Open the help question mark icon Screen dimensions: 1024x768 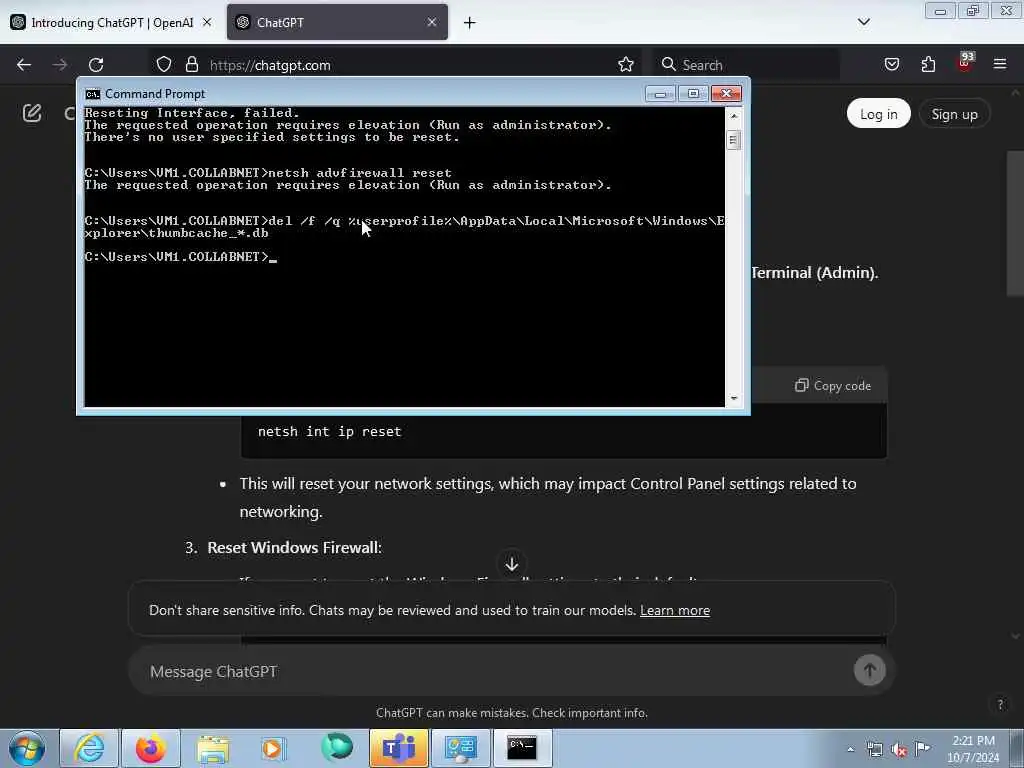click(x=1000, y=704)
